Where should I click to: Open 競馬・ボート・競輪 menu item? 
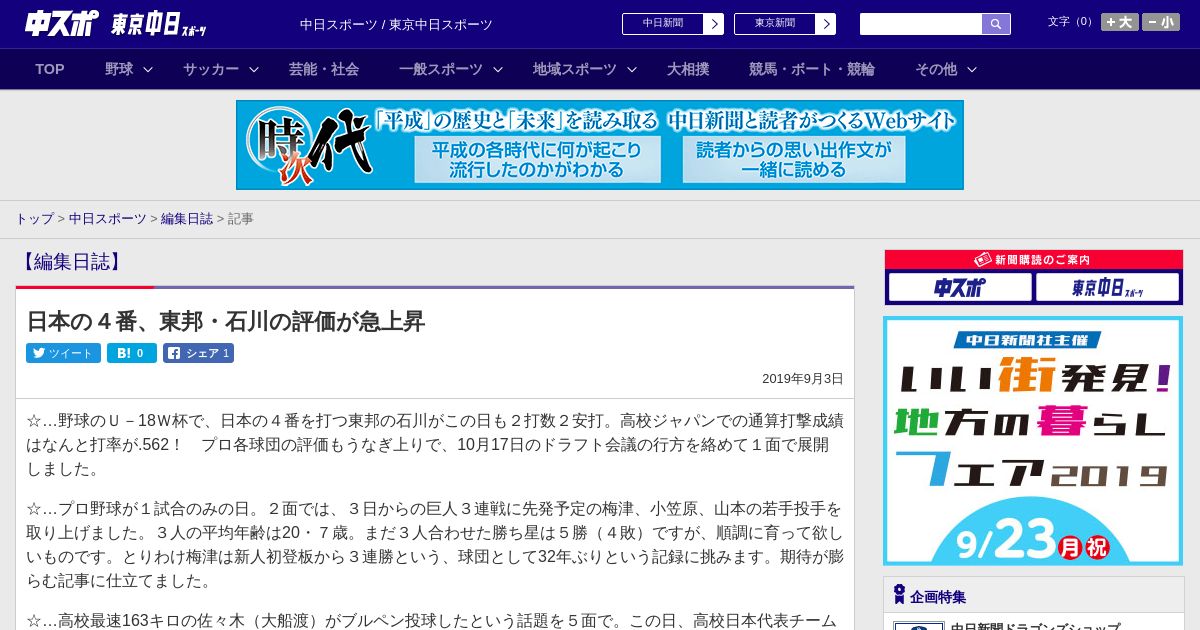[812, 69]
